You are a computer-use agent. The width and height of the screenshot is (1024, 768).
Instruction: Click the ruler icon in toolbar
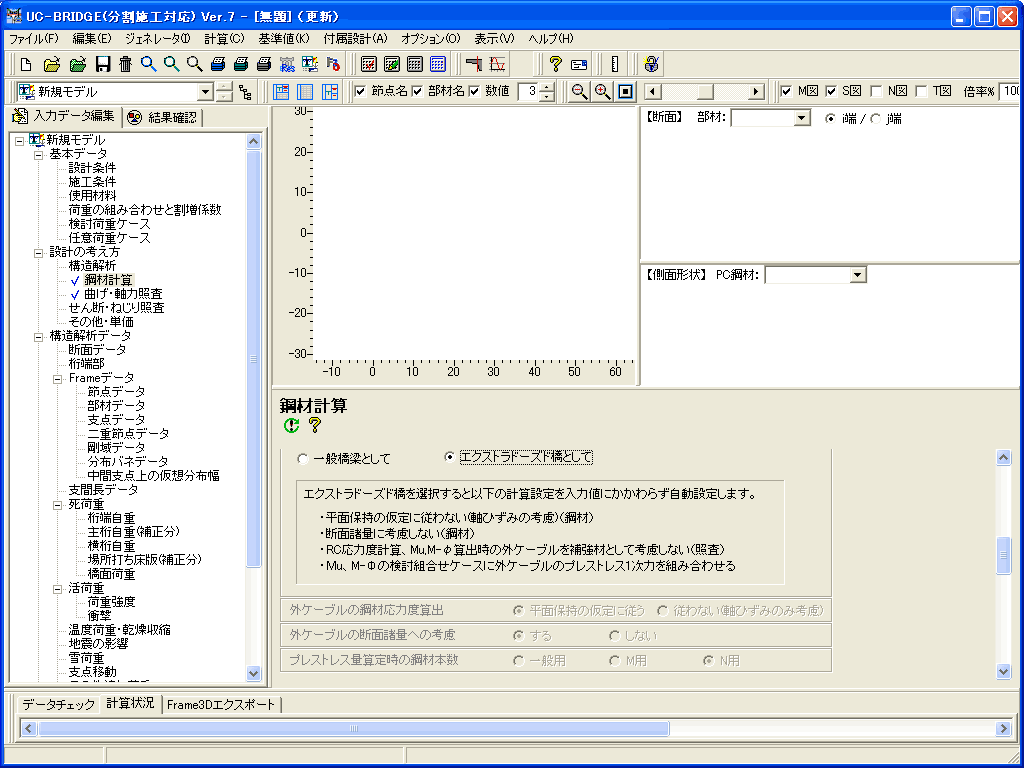pos(614,65)
